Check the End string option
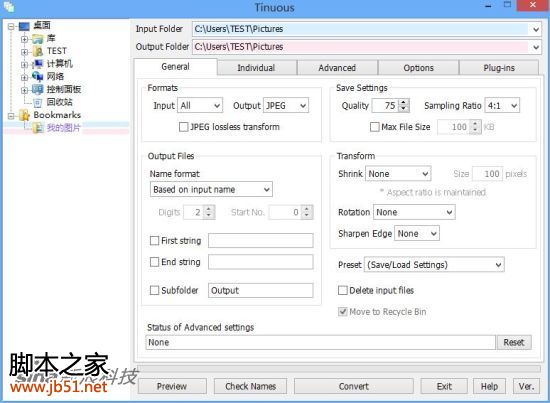Image resolution: width=550 pixels, height=403 pixels. pyautogui.click(x=154, y=262)
